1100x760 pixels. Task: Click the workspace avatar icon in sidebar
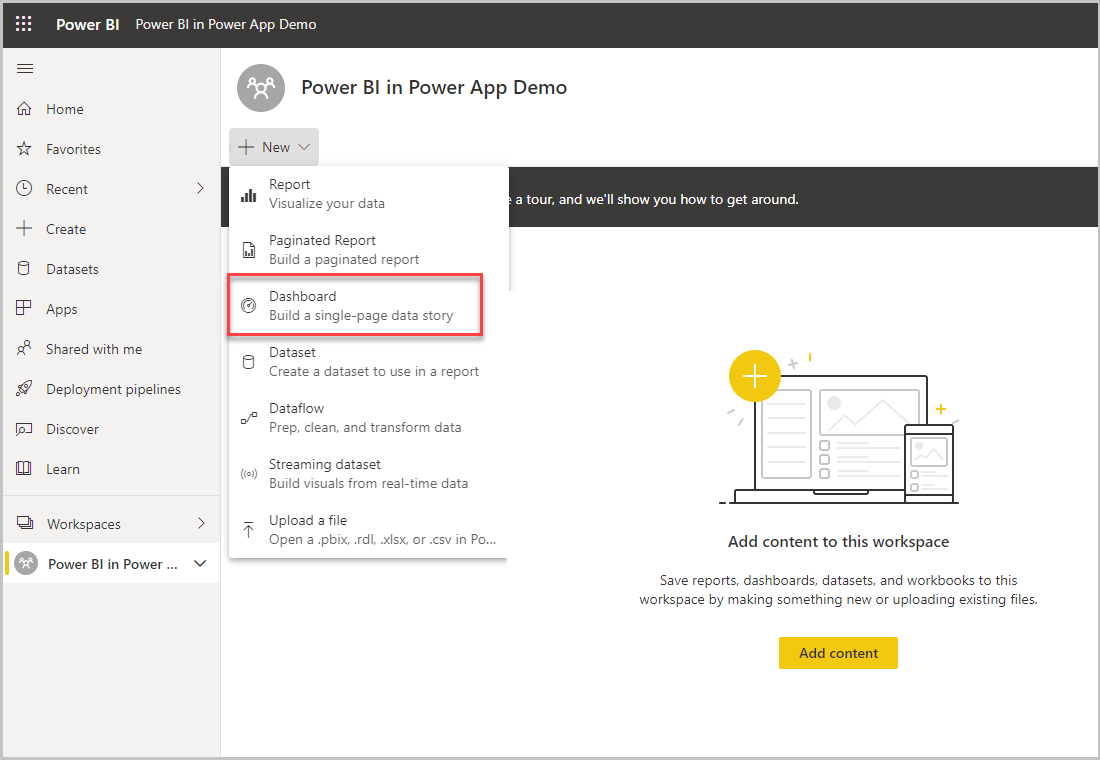point(27,564)
